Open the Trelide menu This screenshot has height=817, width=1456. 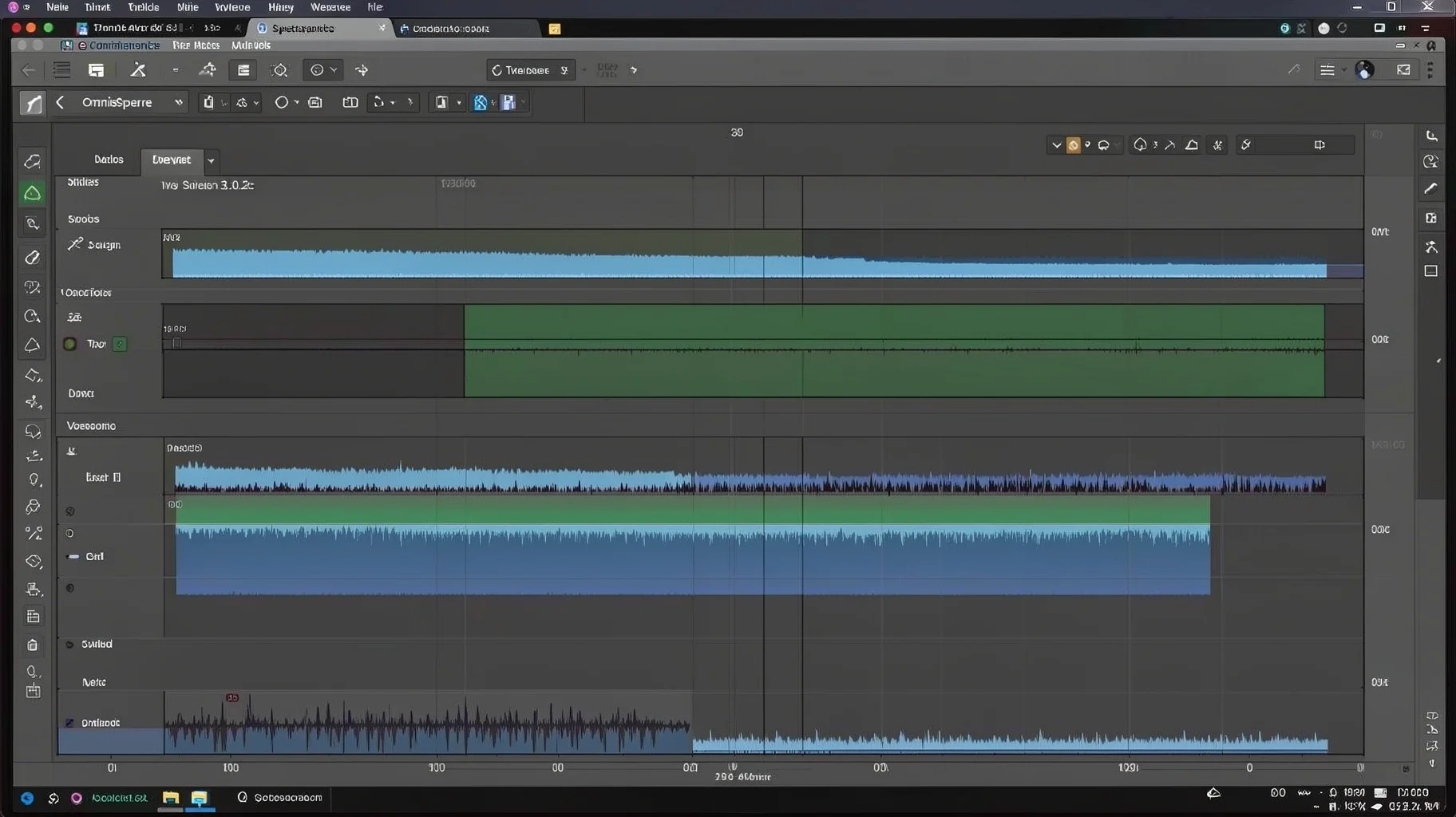click(143, 6)
